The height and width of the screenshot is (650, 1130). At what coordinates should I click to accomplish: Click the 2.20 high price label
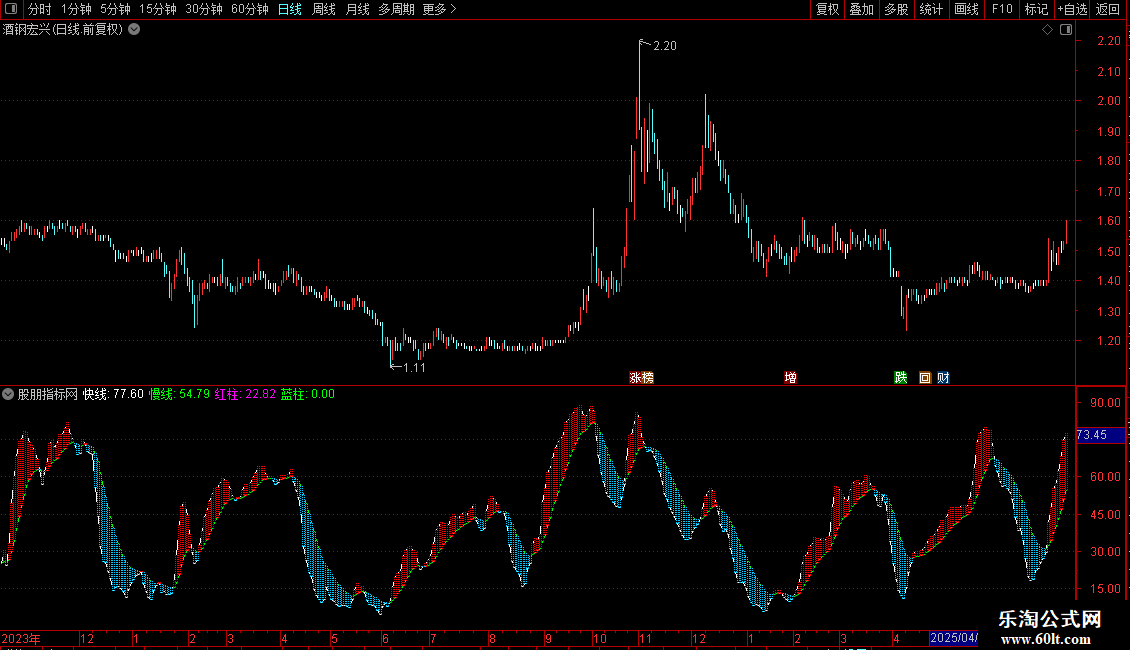[664, 45]
